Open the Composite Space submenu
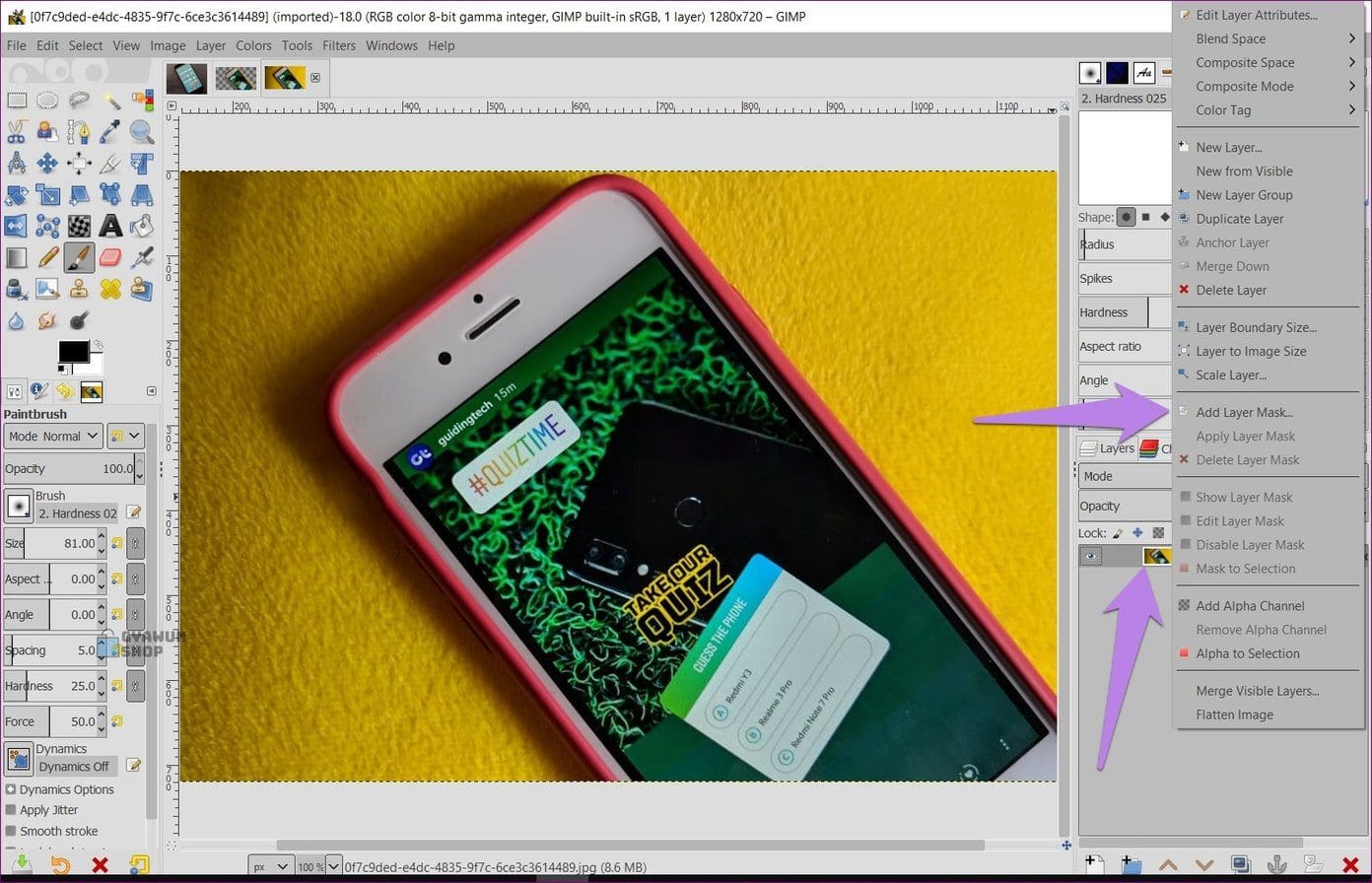1372x883 pixels. pyautogui.click(x=1269, y=62)
